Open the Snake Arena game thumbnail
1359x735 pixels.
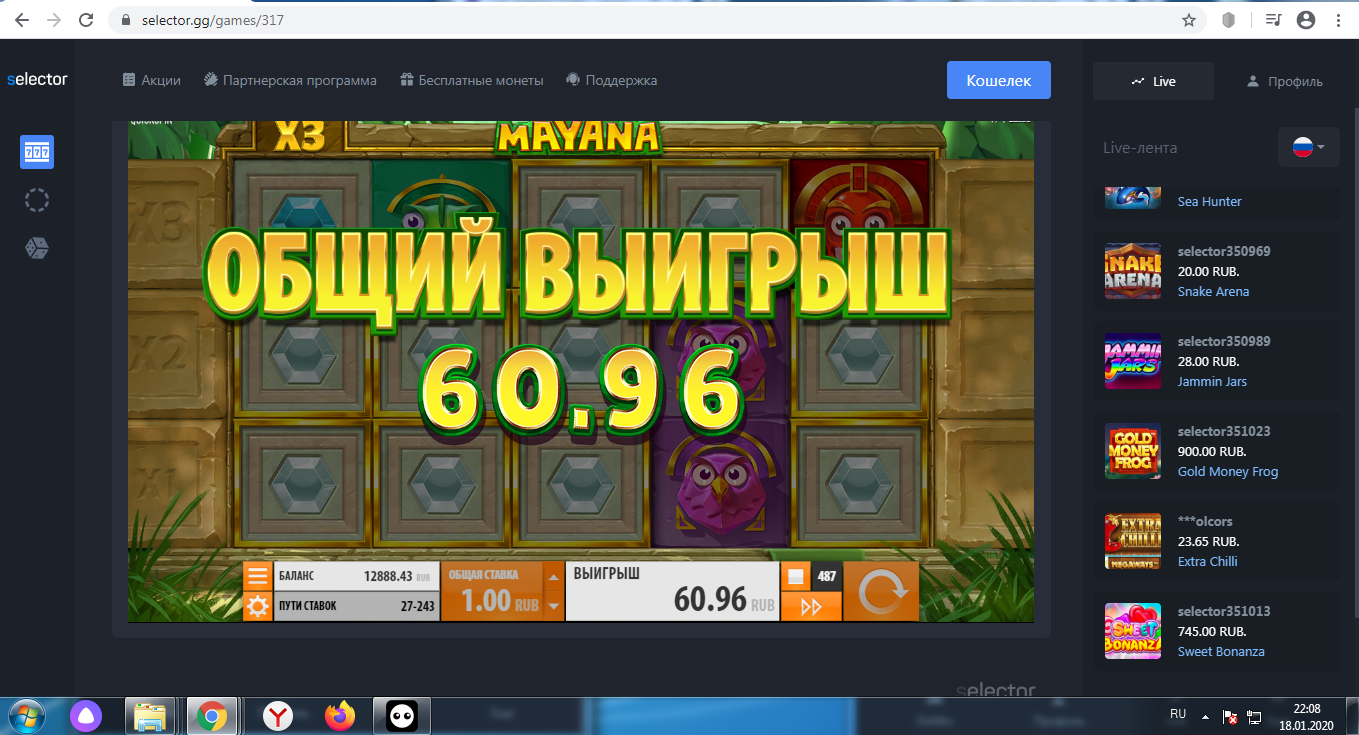click(1133, 271)
